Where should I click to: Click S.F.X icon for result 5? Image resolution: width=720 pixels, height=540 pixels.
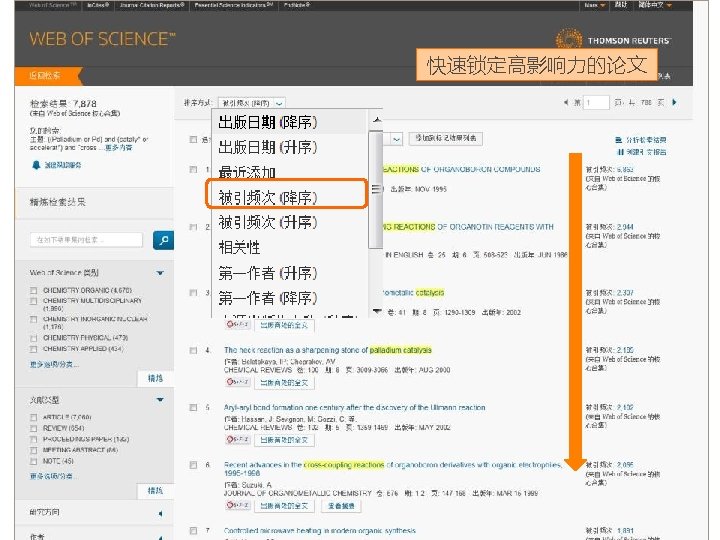coord(238,439)
